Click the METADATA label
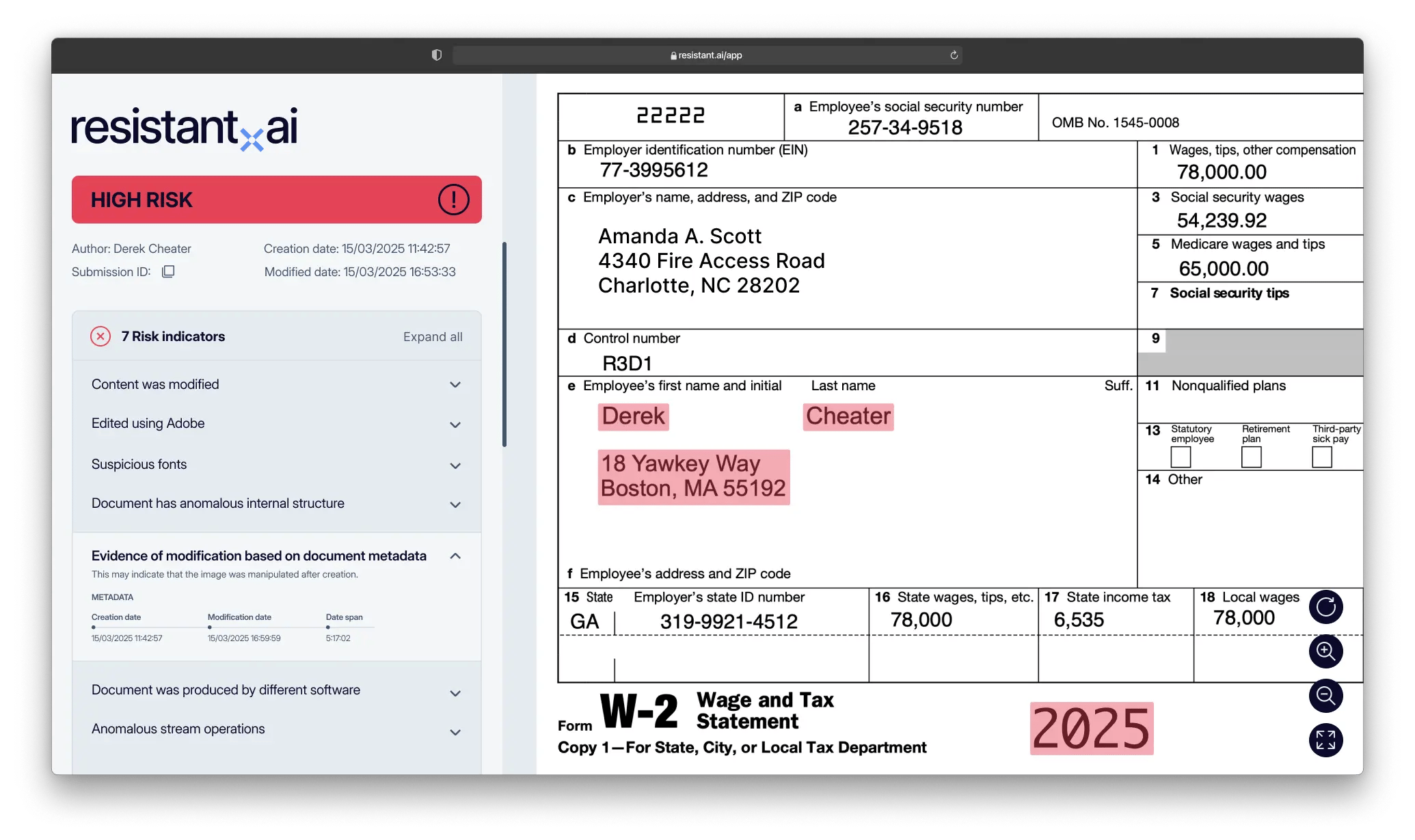Image resolution: width=1415 pixels, height=840 pixels. tap(113, 597)
